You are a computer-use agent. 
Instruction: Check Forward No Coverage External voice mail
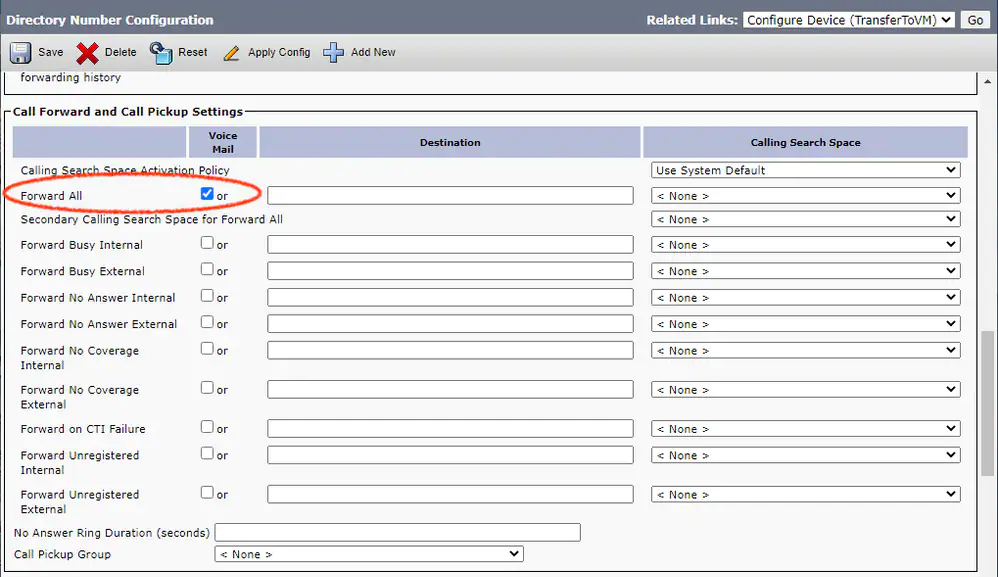(207, 387)
